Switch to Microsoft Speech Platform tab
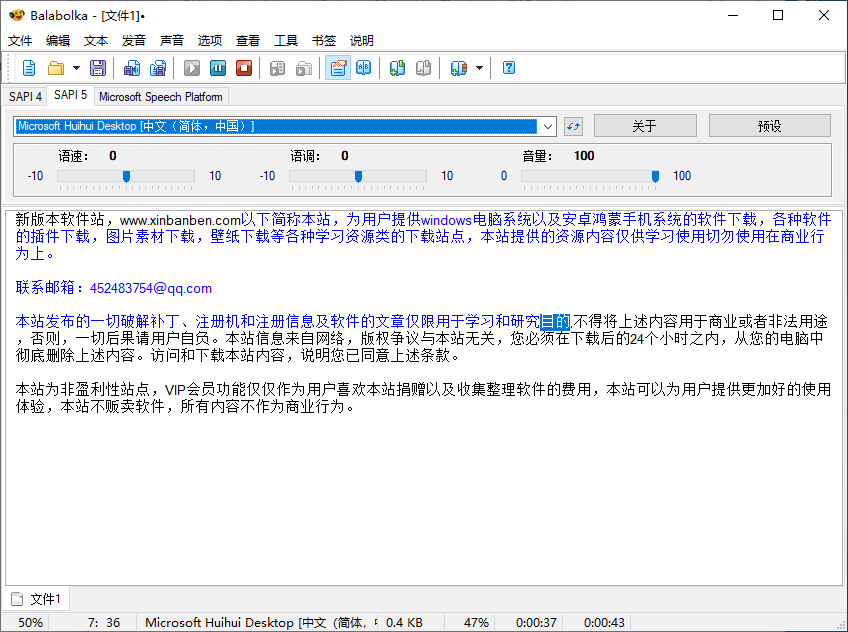The height and width of the screenshot is (632, 848). pyautogui.click(x=161, y=97)
